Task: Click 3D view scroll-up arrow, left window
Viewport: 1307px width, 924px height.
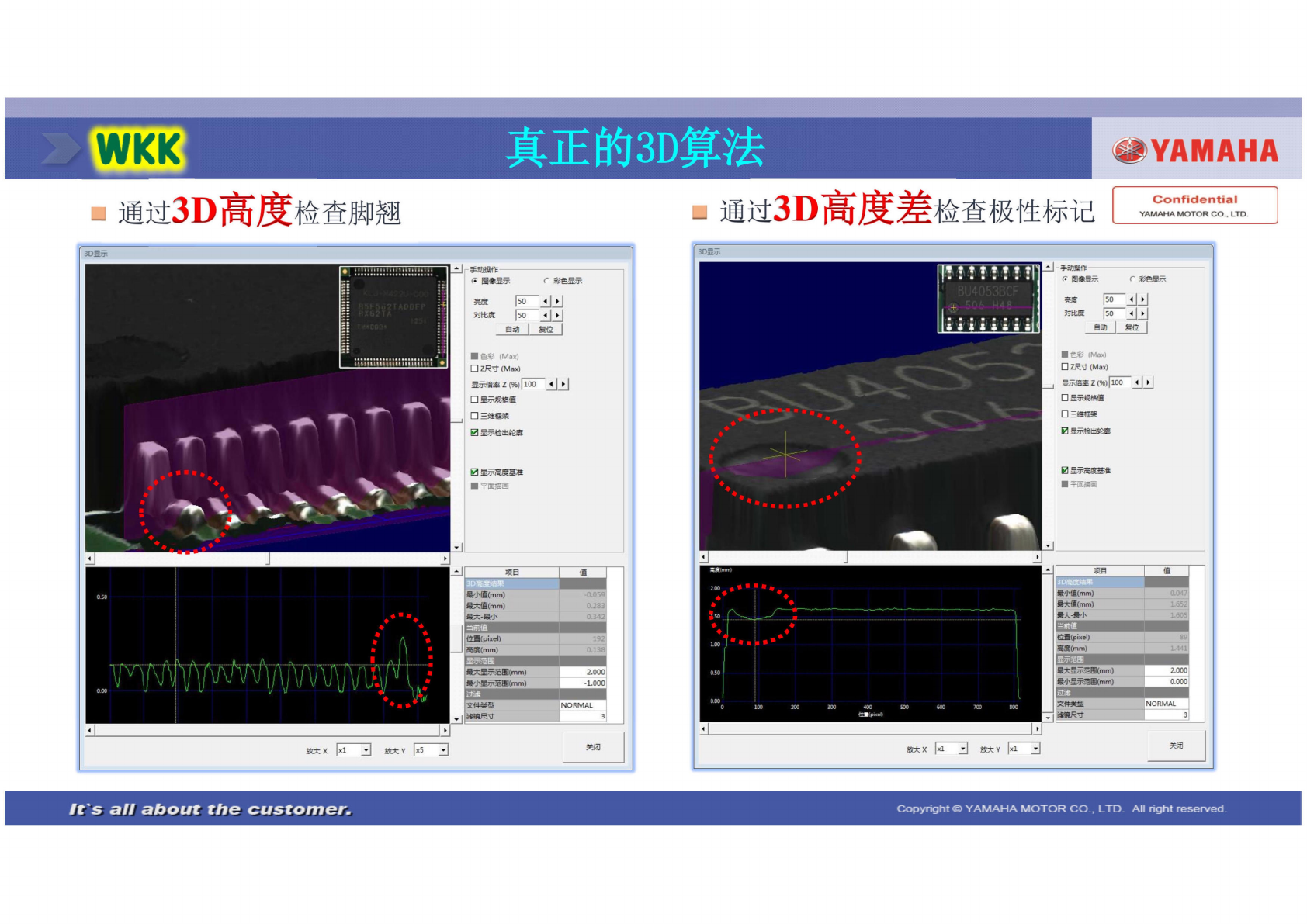Action: pyautogui.click(x=457, y=268)
